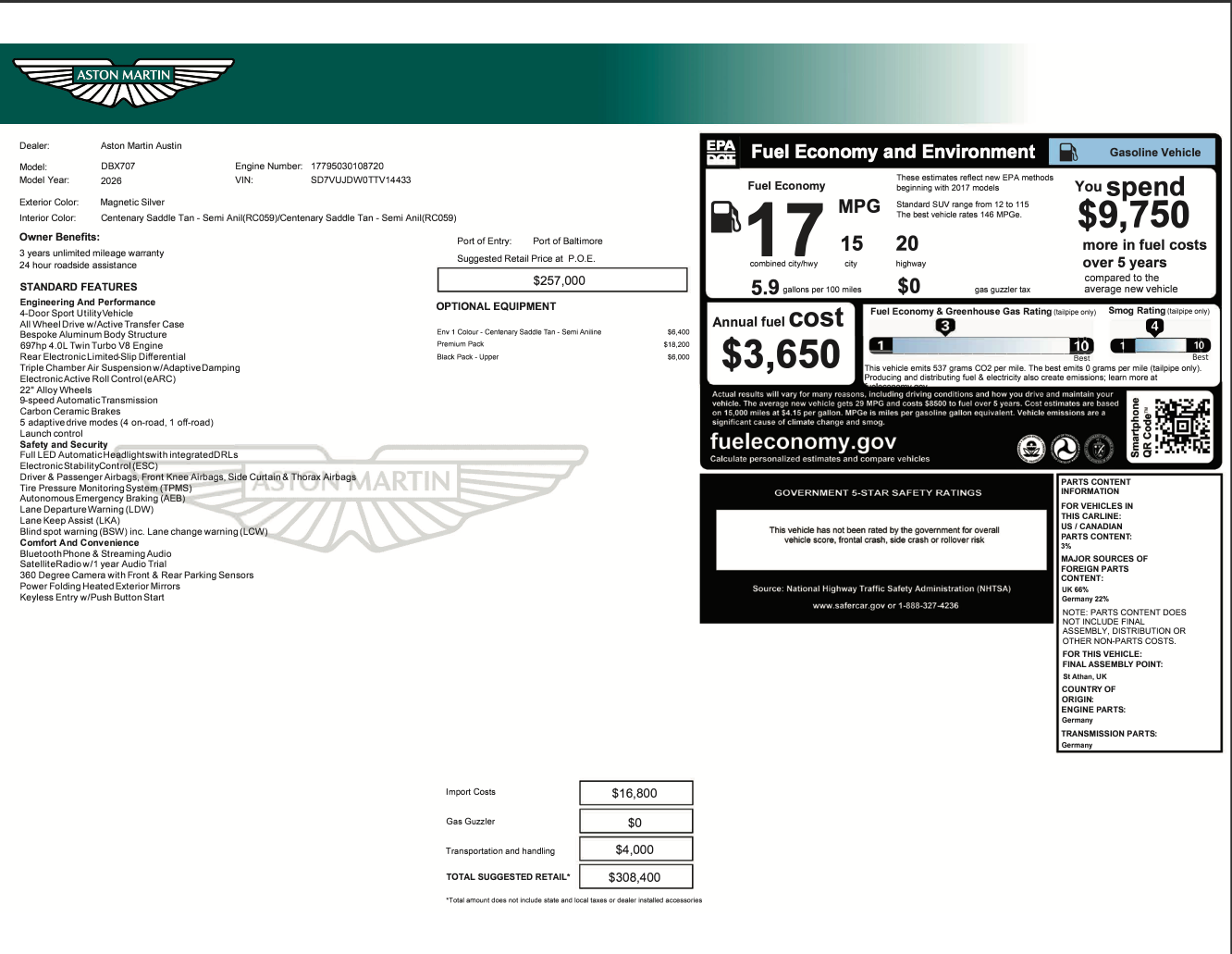Click the 5.9 gallons per 100 miles value
The height and width of the screenshot is (954, 1232).
(x=765, y=288)
